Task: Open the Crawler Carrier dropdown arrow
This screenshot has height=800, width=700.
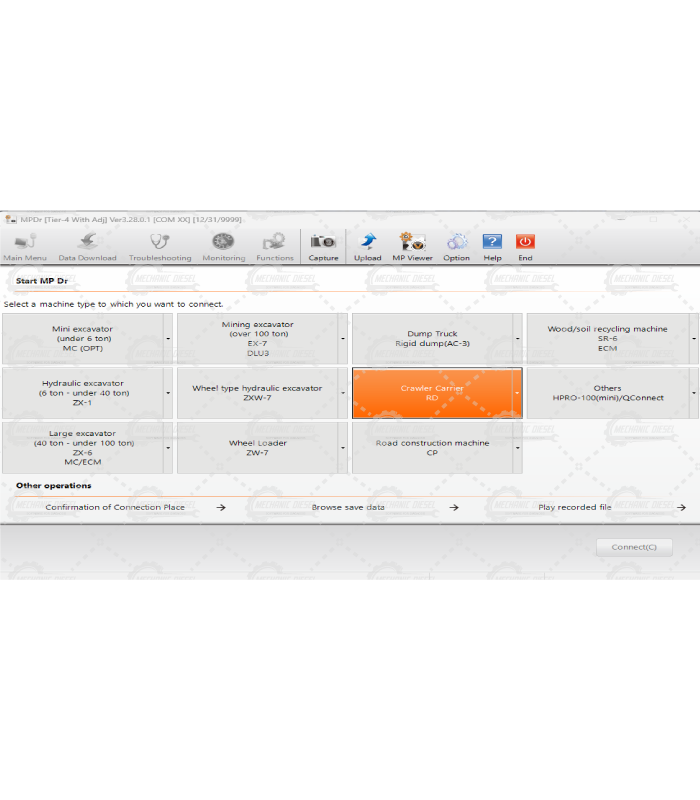Action: (517, 393)
